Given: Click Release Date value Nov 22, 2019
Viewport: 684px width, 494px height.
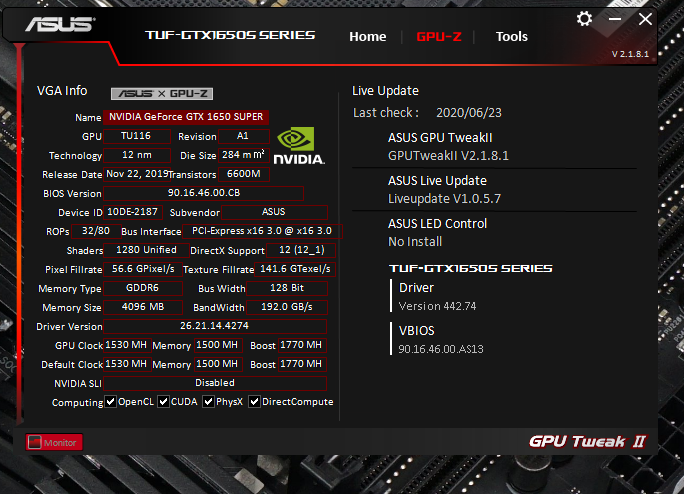Looking at the screenshot, I should pyautogui.click(x=137, y=174).
